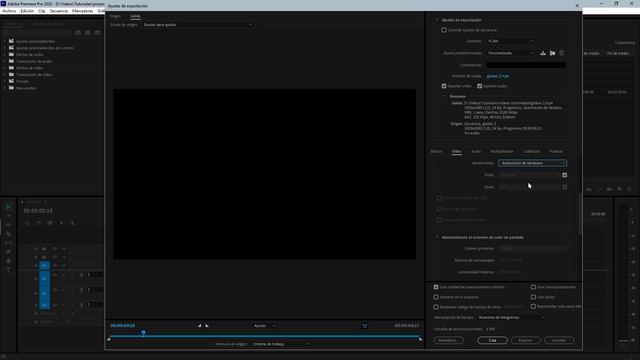Select the Selection tool in Premiere tools panel

point(8,207)
